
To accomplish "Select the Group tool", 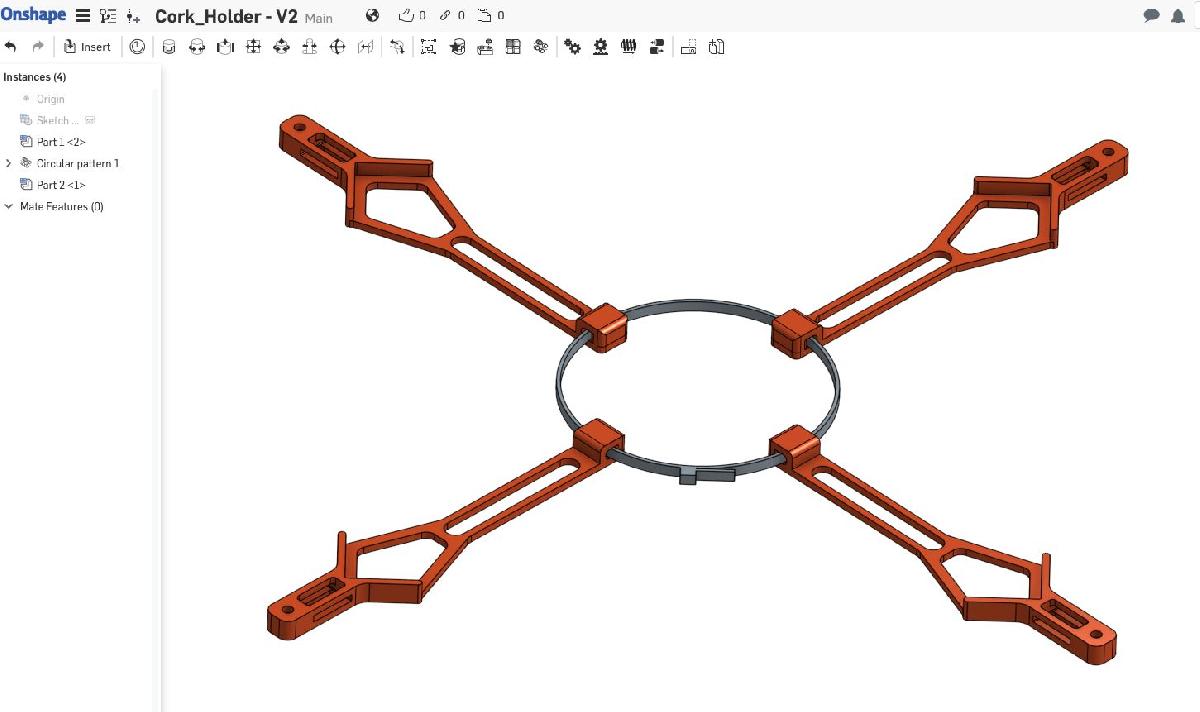I will tap(428, 46).
